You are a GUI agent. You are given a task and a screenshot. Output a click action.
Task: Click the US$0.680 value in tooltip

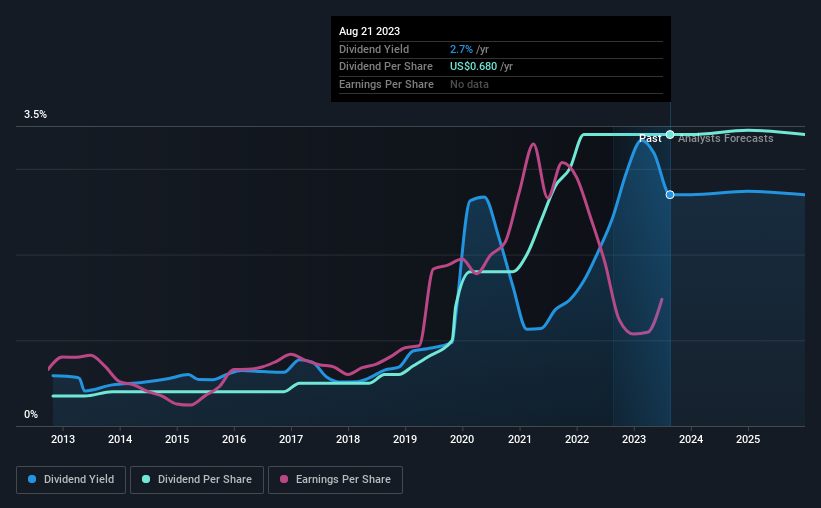pos(473,67)
